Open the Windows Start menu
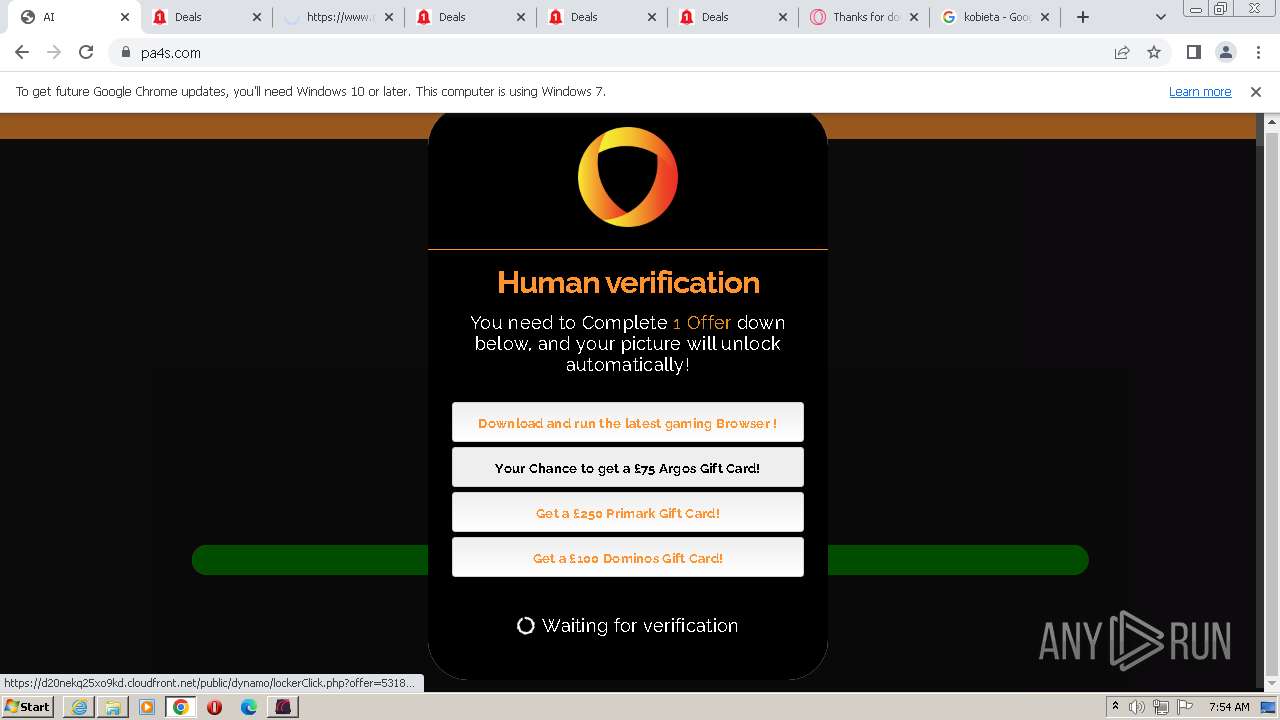Screen dimensions: 1280x720 (x=28, y=707)
